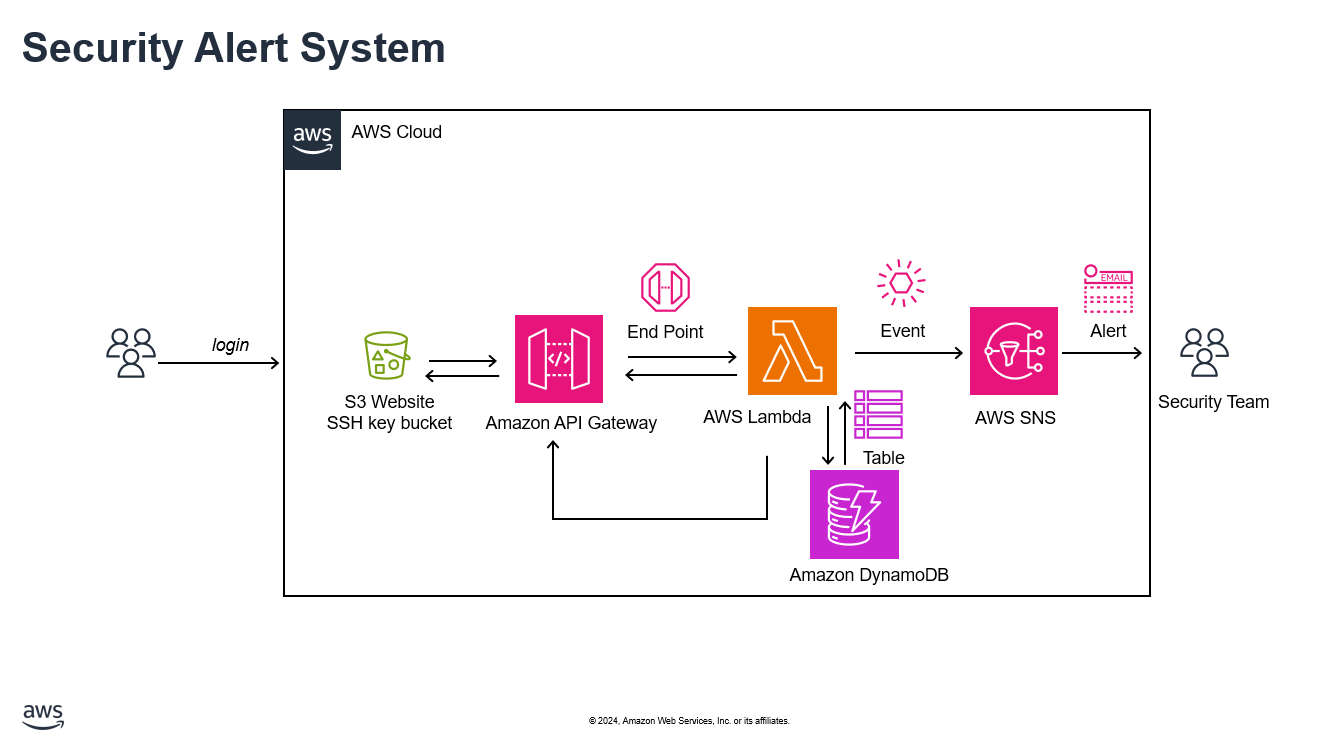
Task: Select the Table label
Action: 884,458
